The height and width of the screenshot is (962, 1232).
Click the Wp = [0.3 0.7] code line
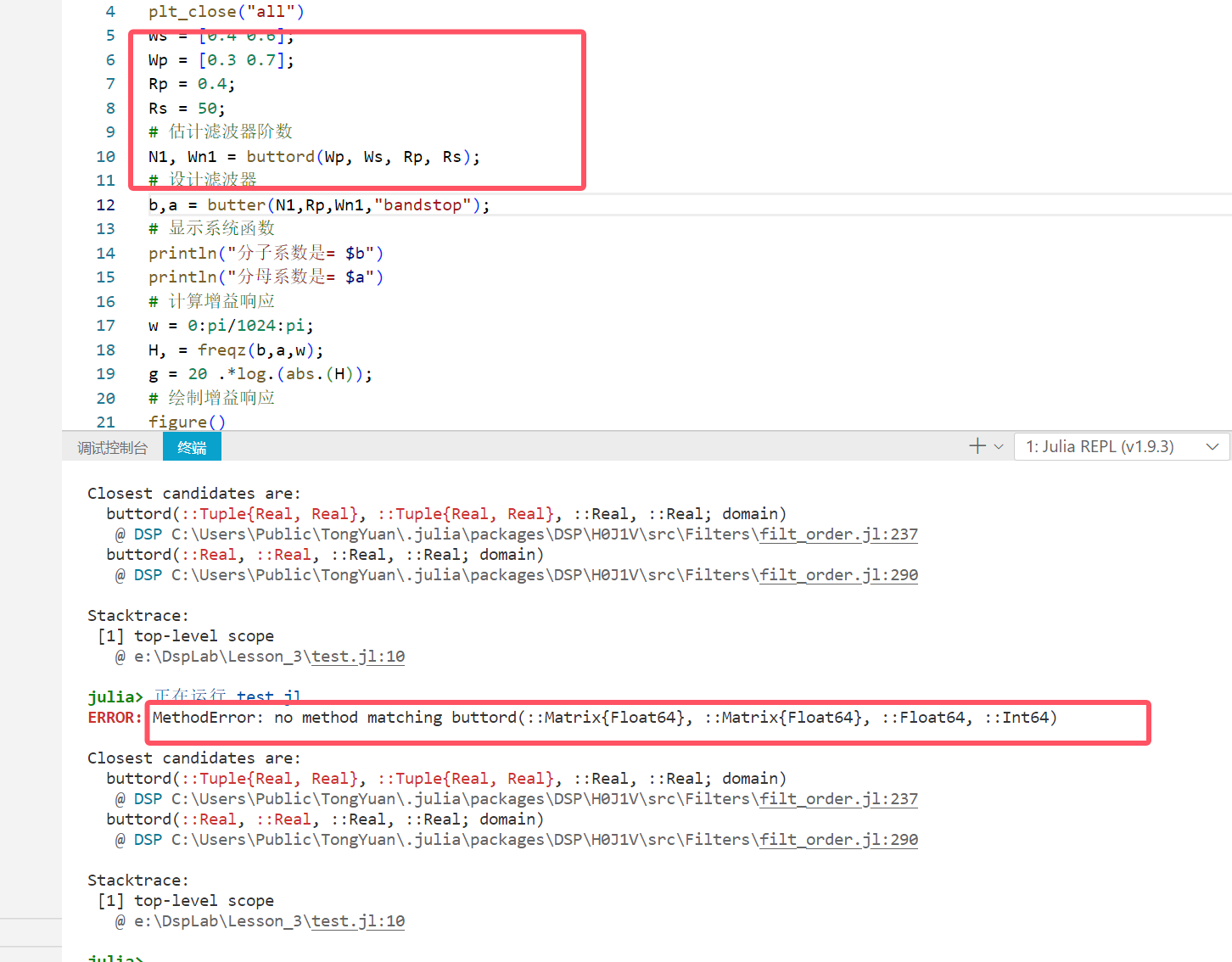click(x=221, y=60)
